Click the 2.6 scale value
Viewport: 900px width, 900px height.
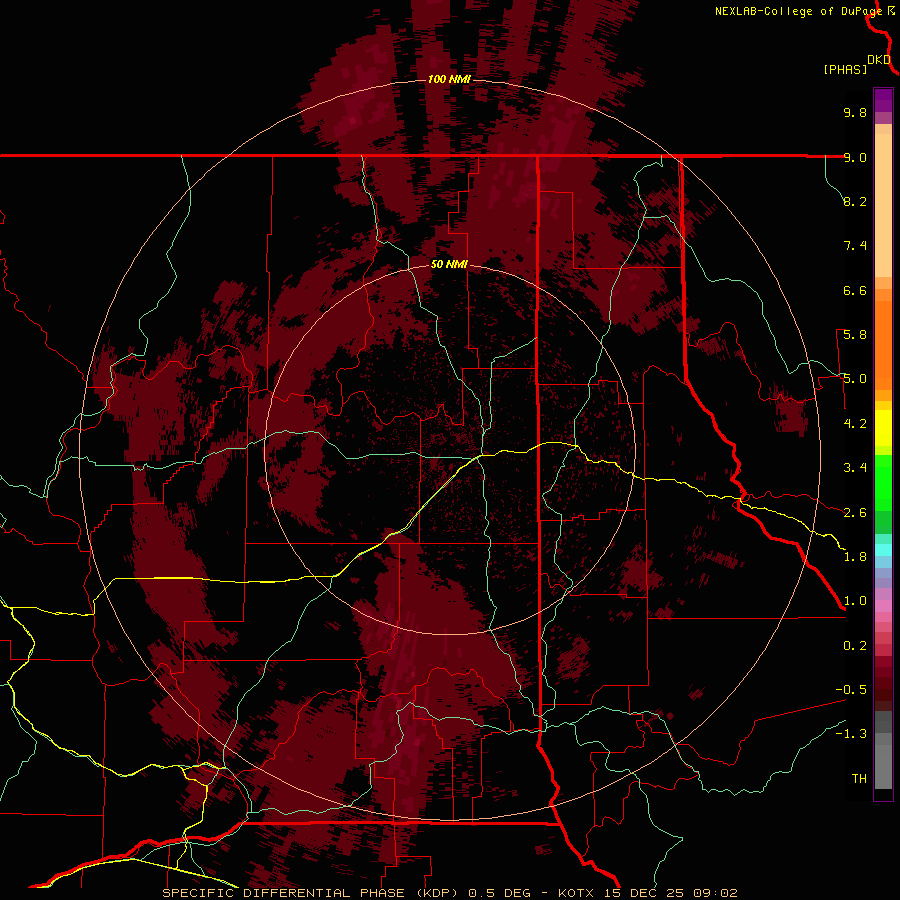[855, 513]
